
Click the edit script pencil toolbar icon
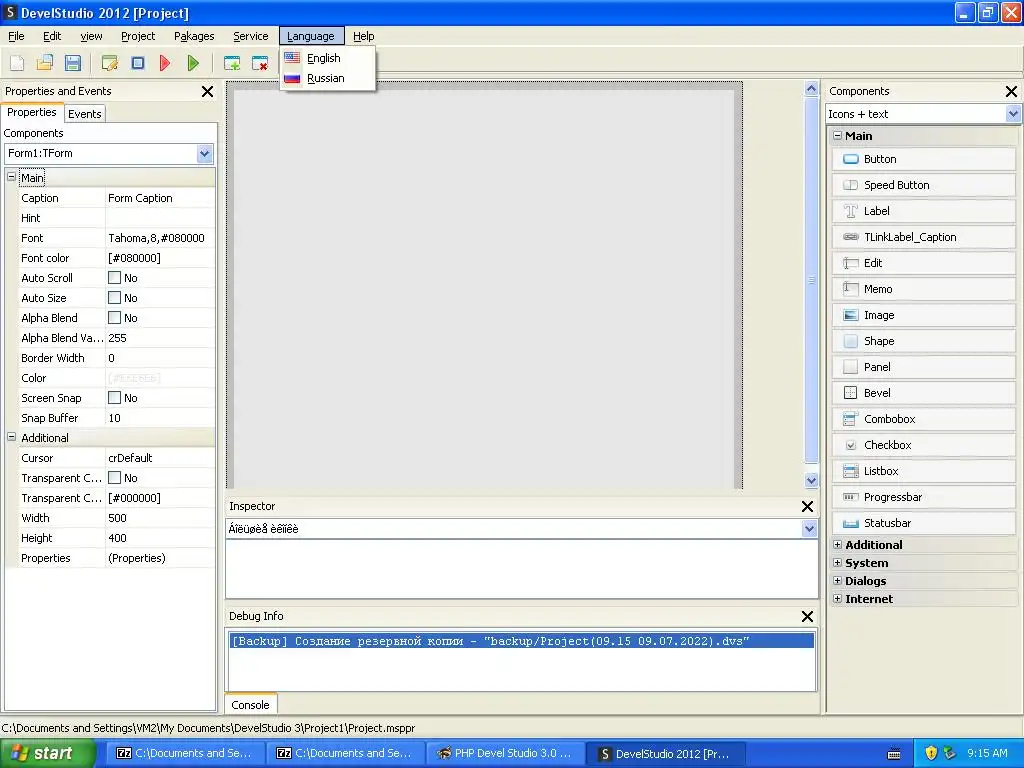tap(110, 63)
